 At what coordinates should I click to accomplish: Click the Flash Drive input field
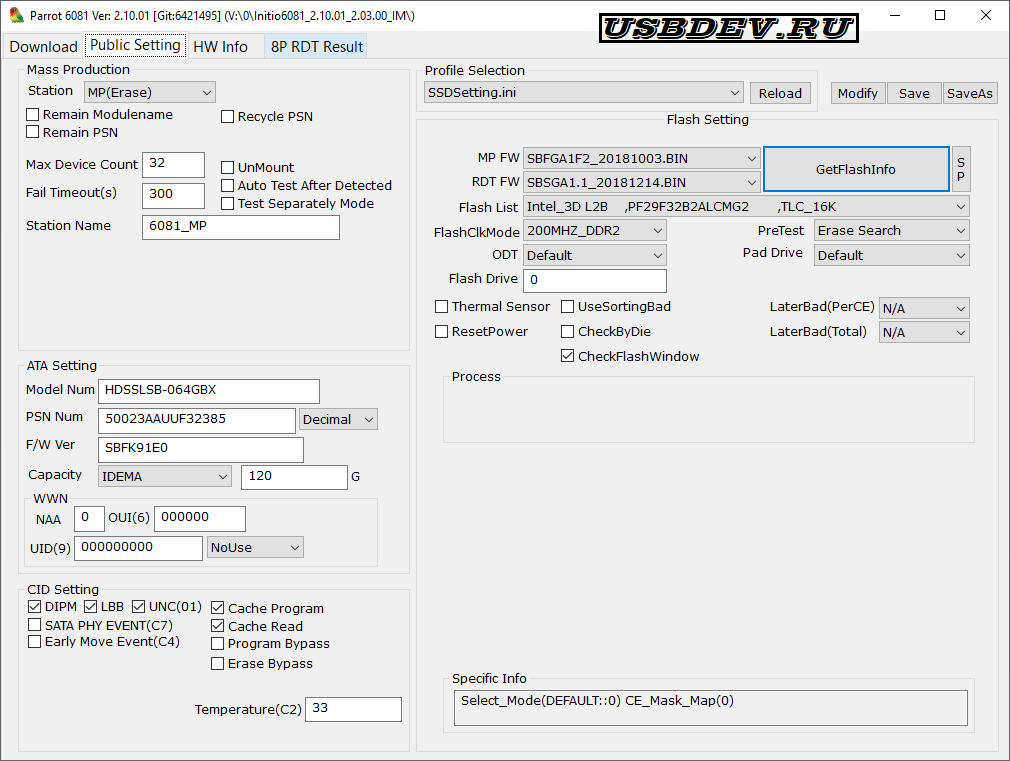(x=595, y=280)
